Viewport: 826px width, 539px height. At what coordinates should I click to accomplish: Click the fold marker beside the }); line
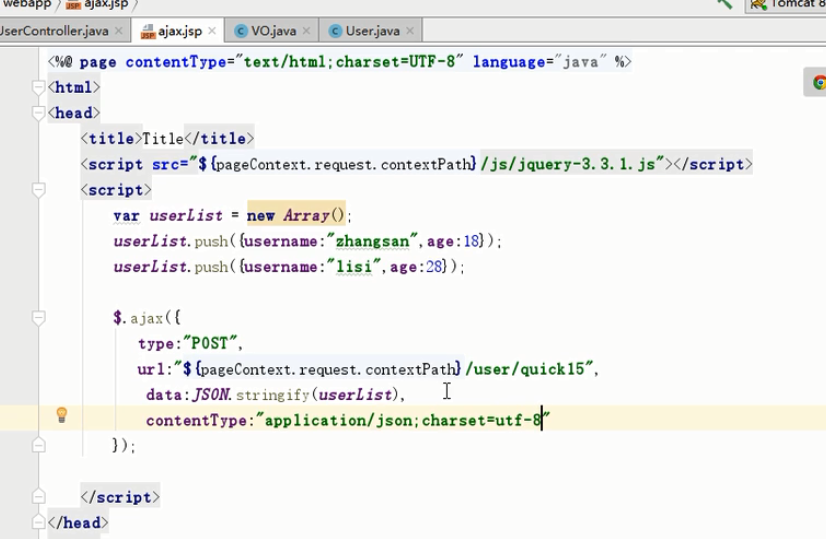click(38, 446)
